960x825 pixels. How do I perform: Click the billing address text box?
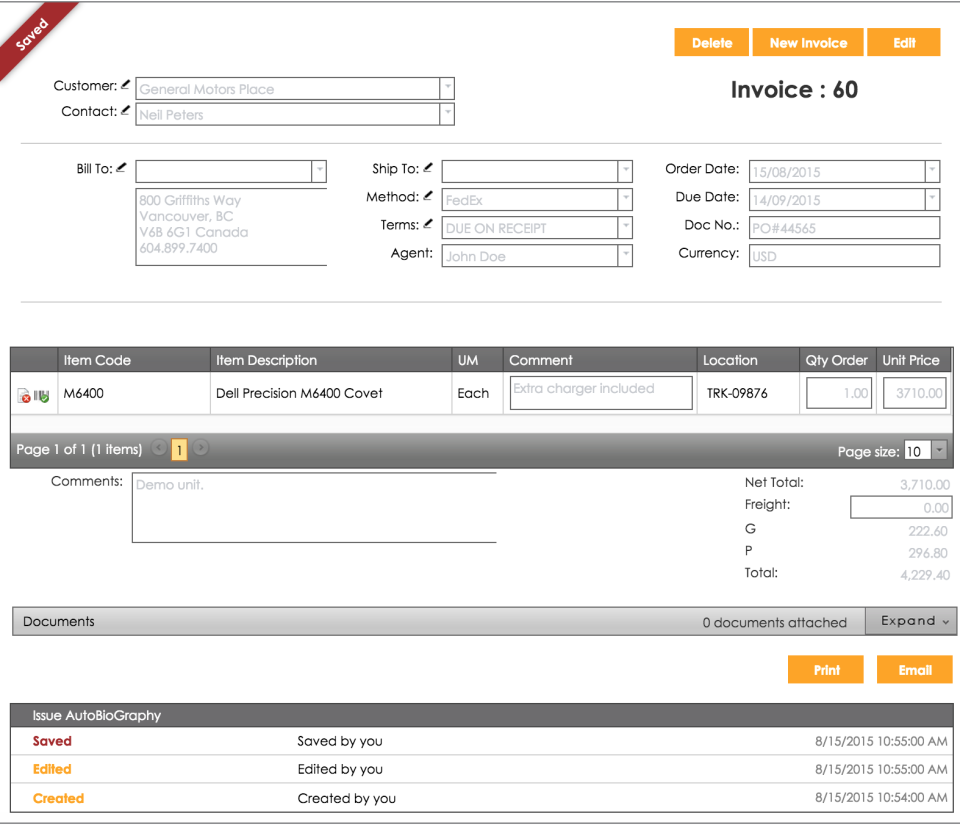pos(231,226)
